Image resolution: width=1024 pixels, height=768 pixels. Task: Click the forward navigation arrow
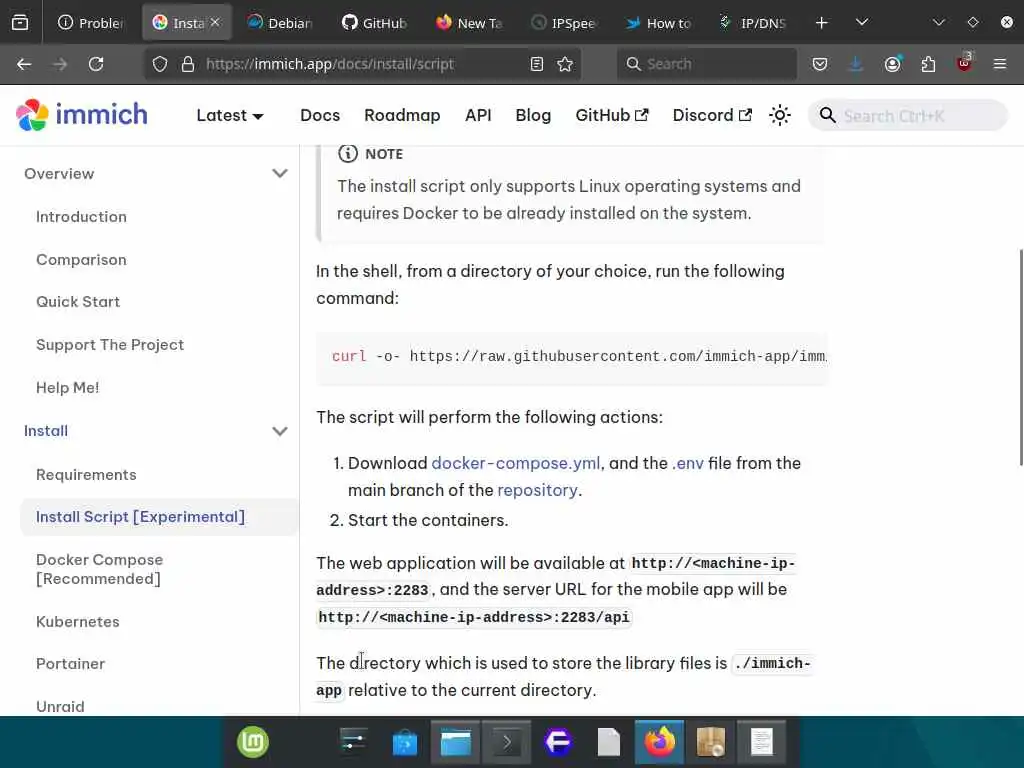tap(60, 64)
